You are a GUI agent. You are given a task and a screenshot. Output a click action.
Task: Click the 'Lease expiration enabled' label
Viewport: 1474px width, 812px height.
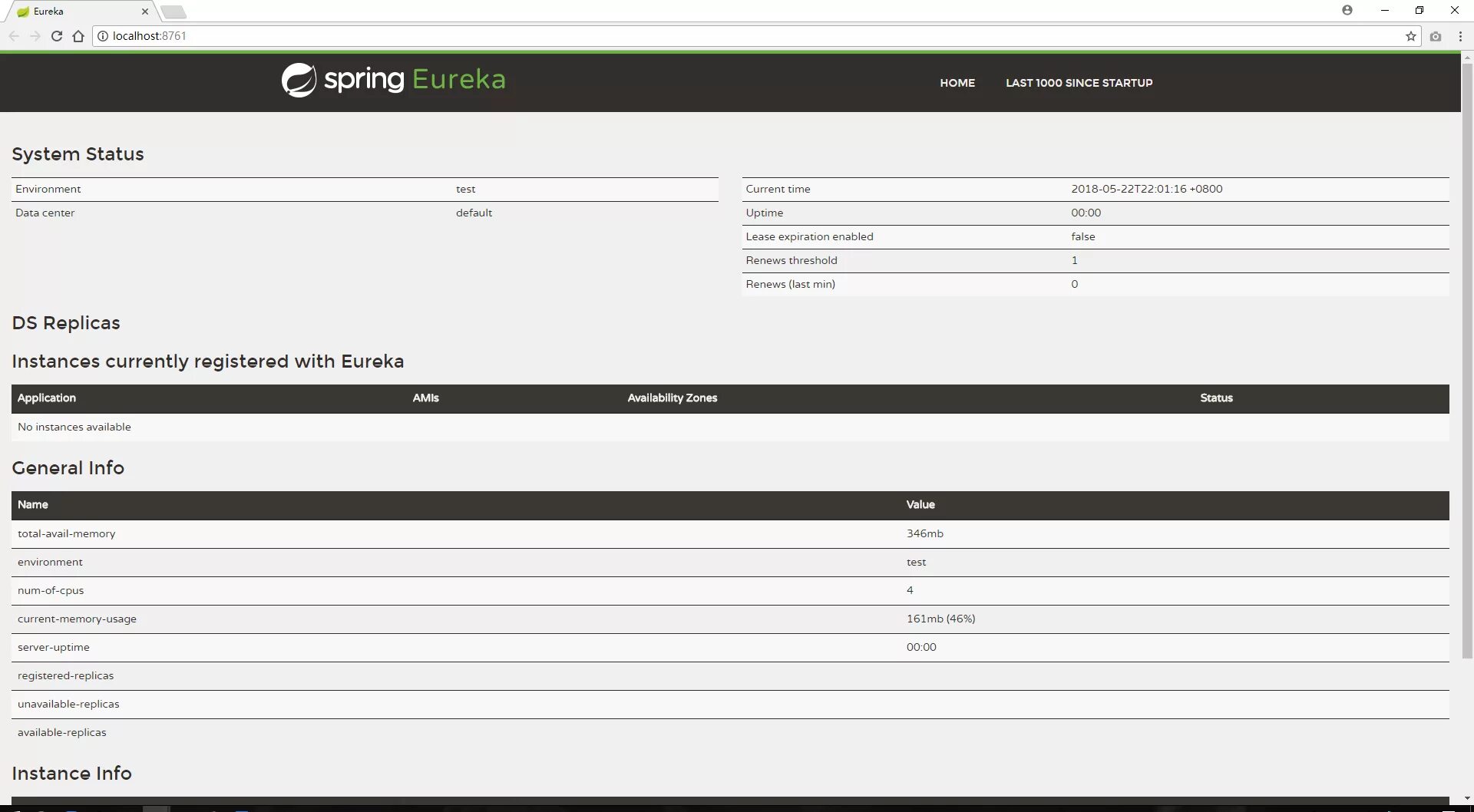pyautogui.click(x=809, y=236)
